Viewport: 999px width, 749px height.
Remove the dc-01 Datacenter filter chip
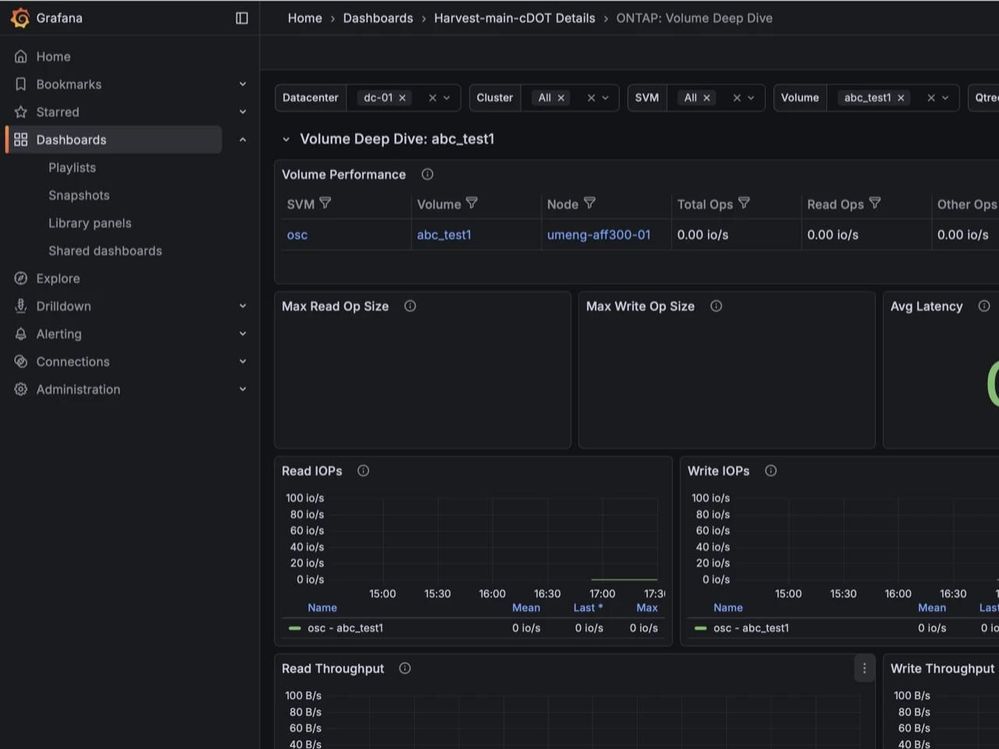click(x=402, y=97)
